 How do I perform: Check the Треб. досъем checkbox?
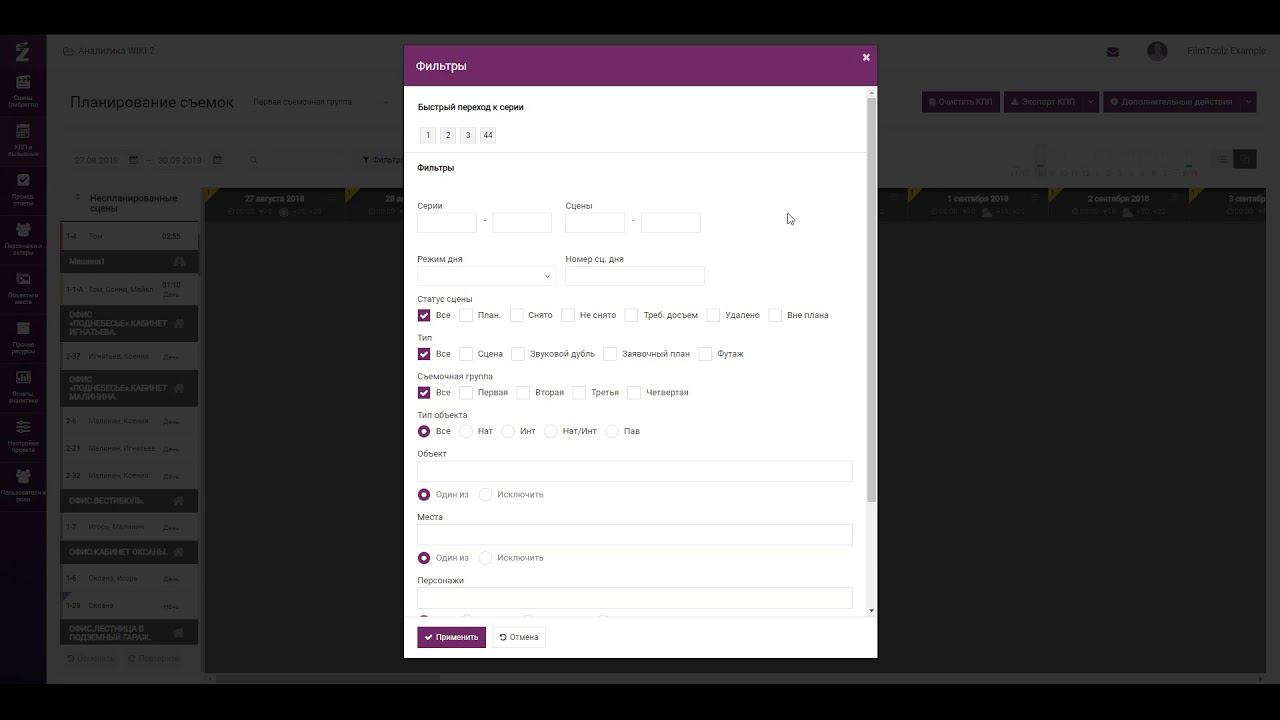632,315
